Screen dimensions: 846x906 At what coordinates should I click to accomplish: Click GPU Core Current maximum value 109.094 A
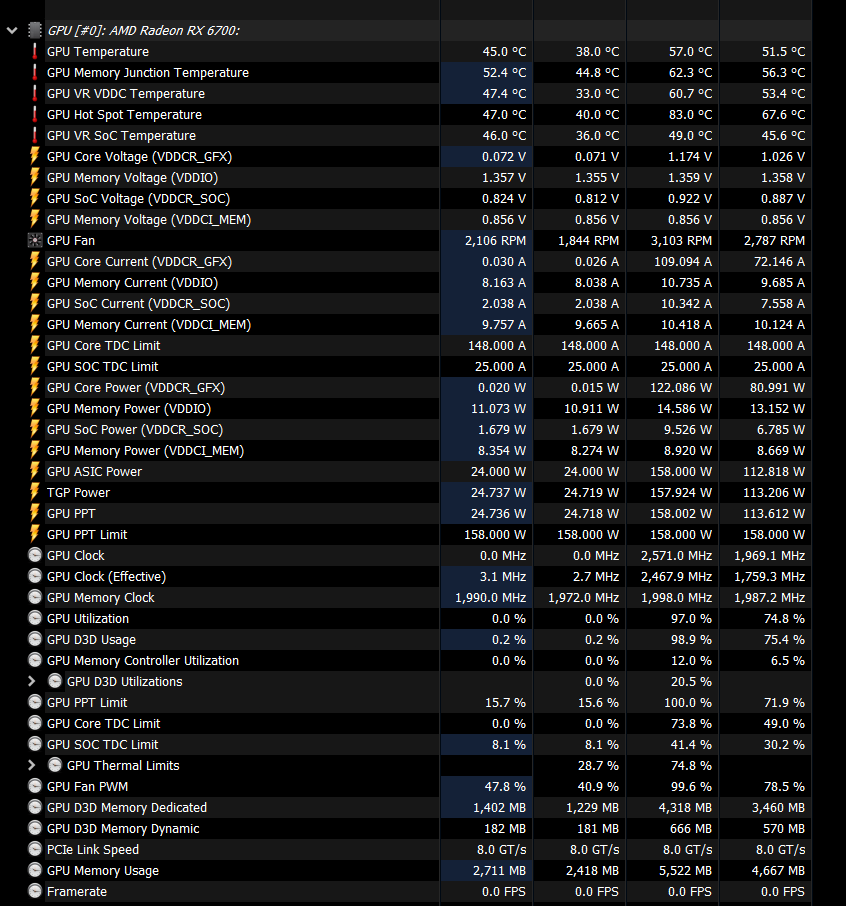683,261
